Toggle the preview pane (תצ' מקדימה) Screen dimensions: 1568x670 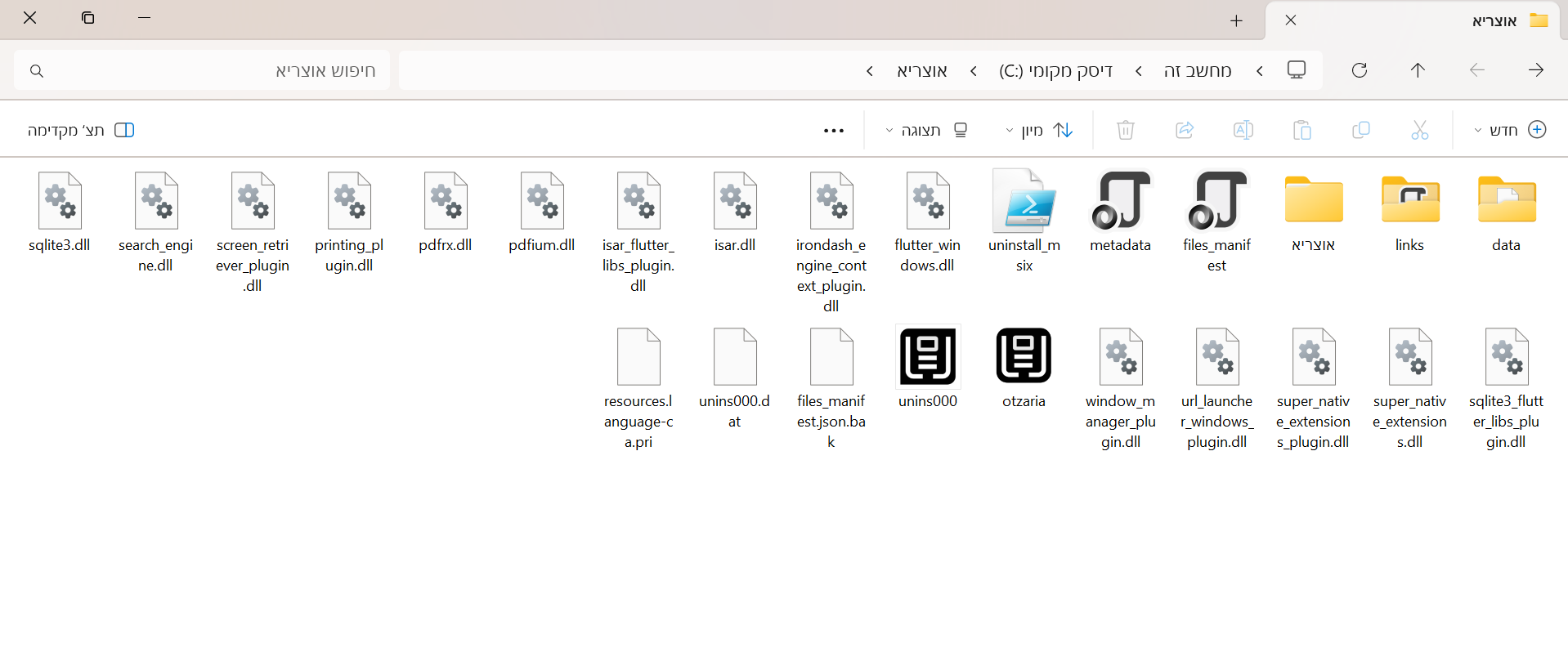pyautogui.click(x=80, y=130)
